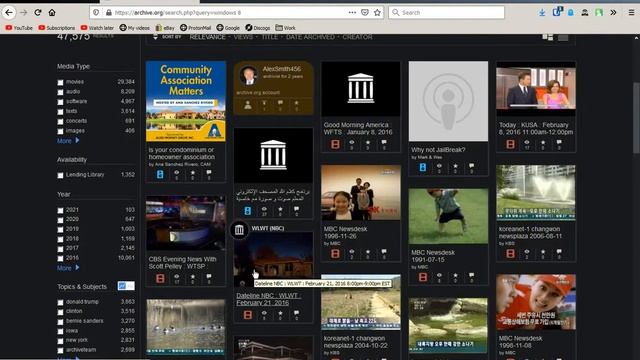Open AlexSmith456 account card

pyautogui.click(x=273, y=88)
